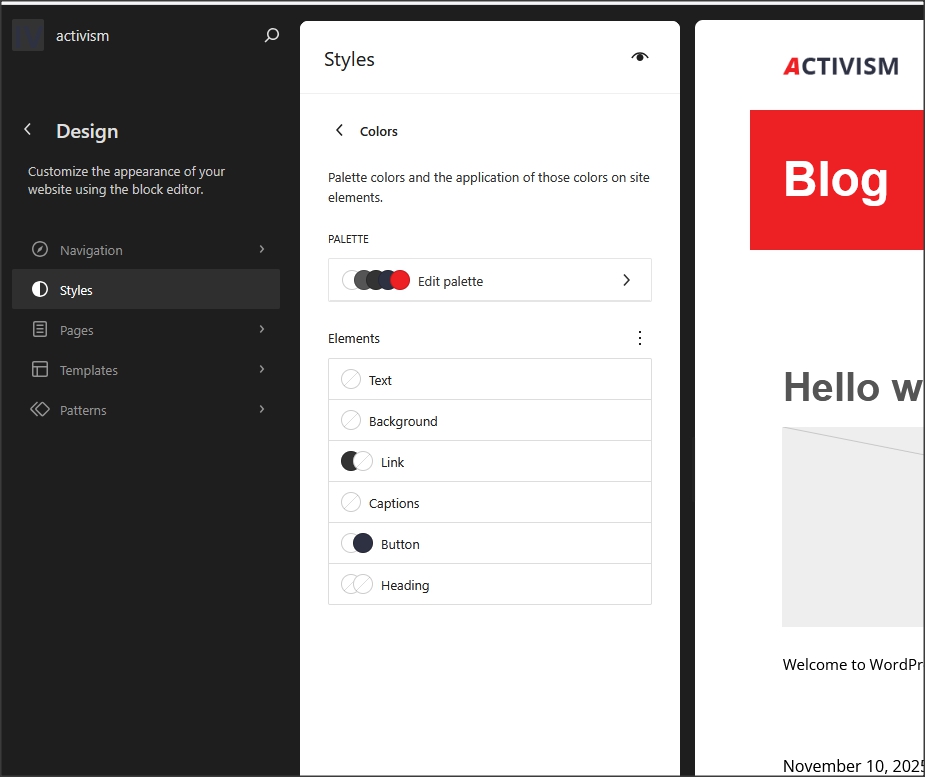
Task: Expand the Templates chevron arrow
Action: (262, 369)
